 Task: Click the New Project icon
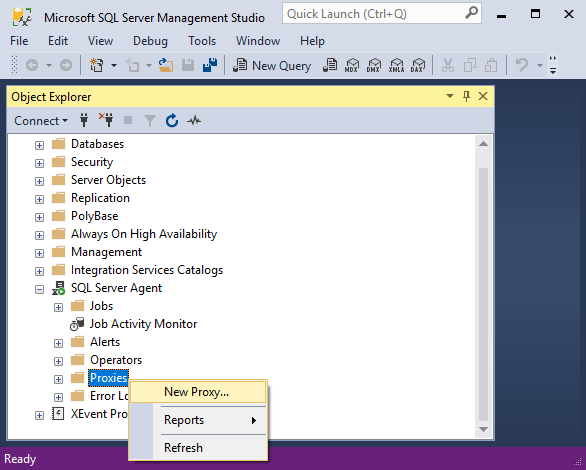tap(97, 65)
